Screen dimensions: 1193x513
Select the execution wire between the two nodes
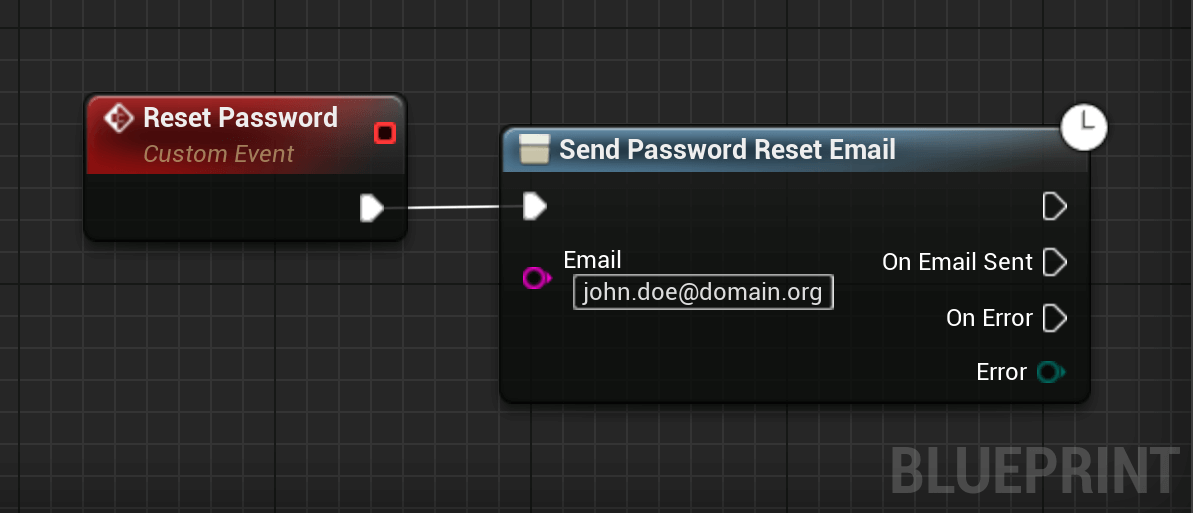pos(453,207)
